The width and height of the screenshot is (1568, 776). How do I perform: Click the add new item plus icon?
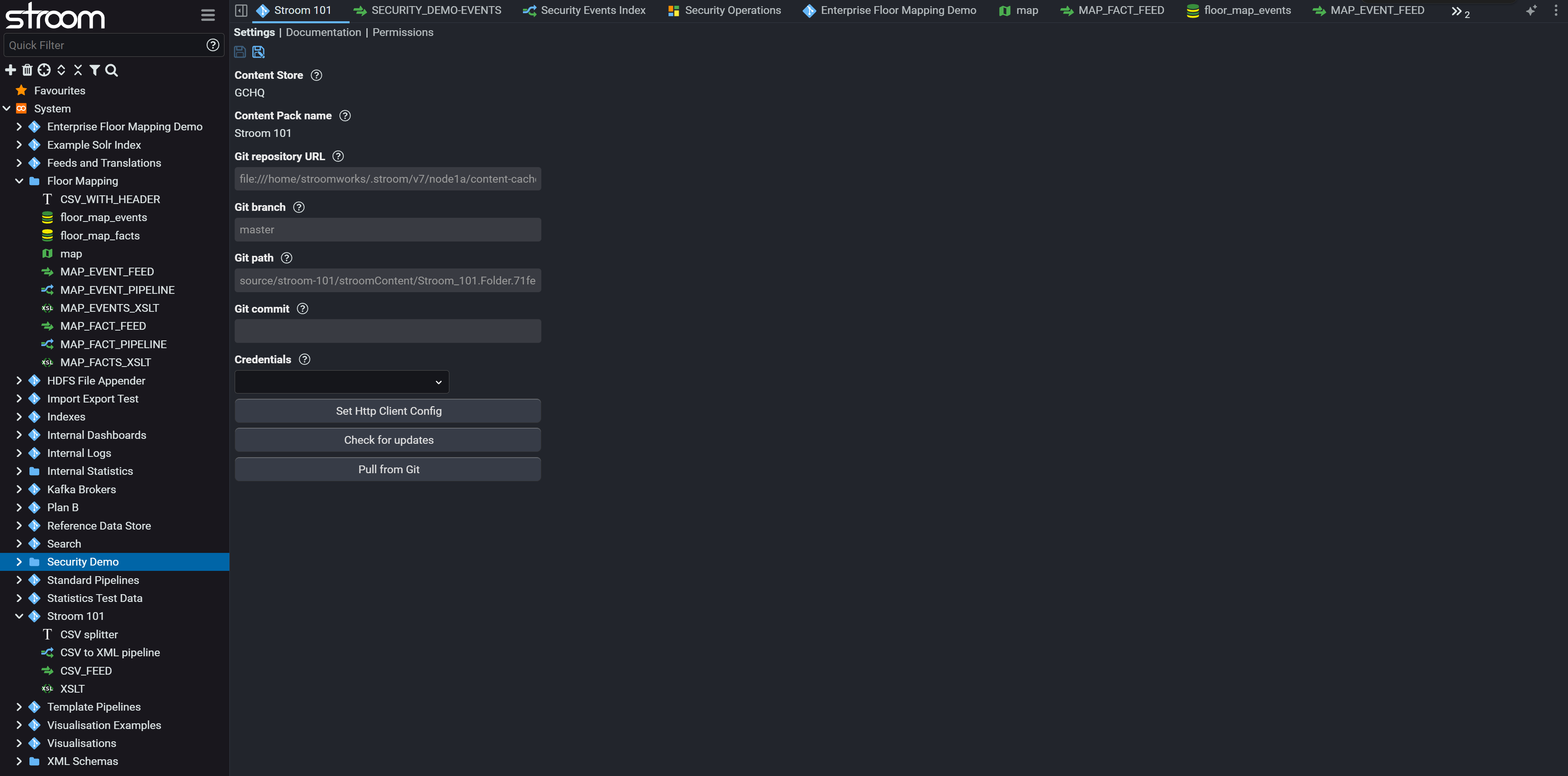(10, 70)
